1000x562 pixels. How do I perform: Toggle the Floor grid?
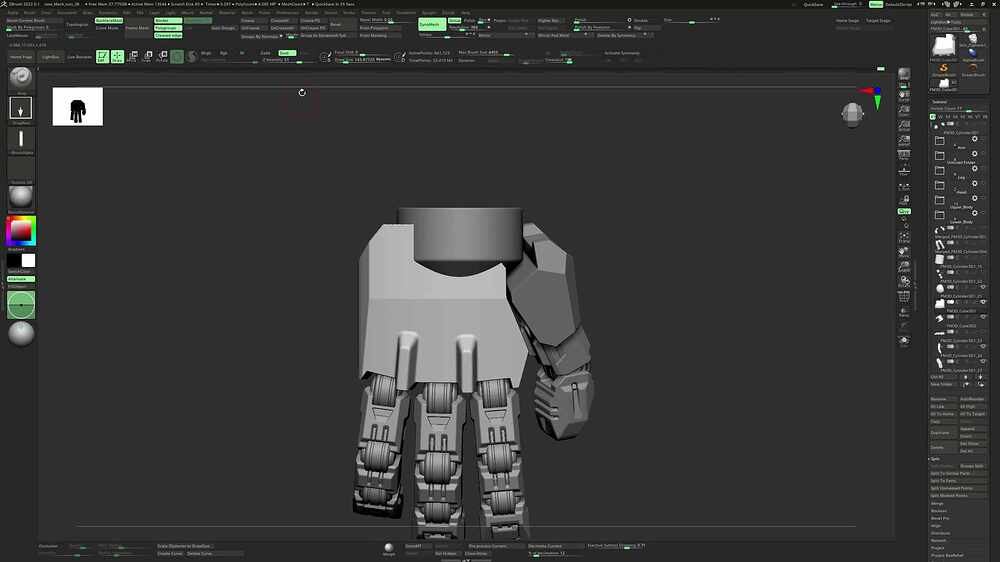(x=904, y=170)
